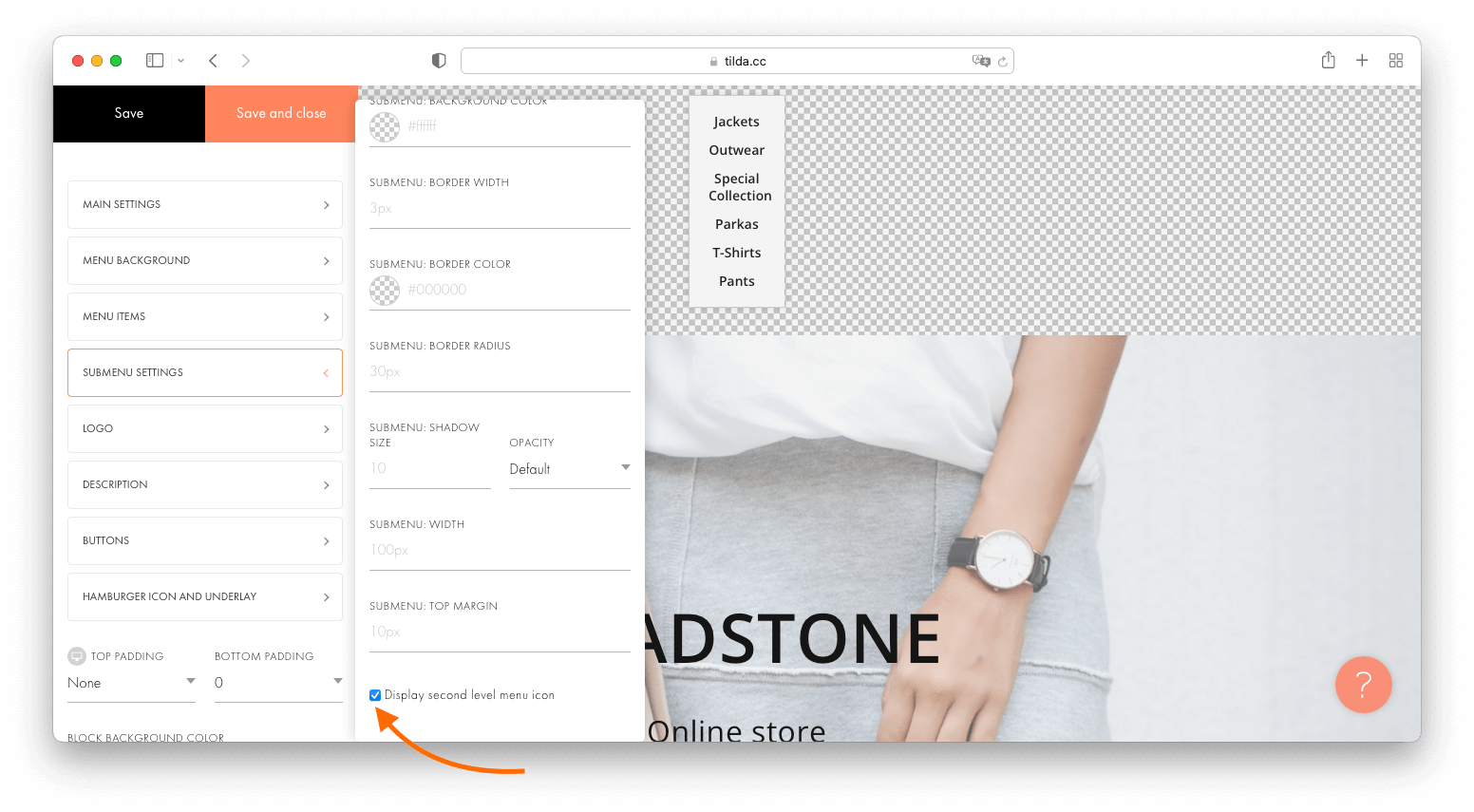
Task: Open the Menu Items settings panel
Action: pos(204,316)
